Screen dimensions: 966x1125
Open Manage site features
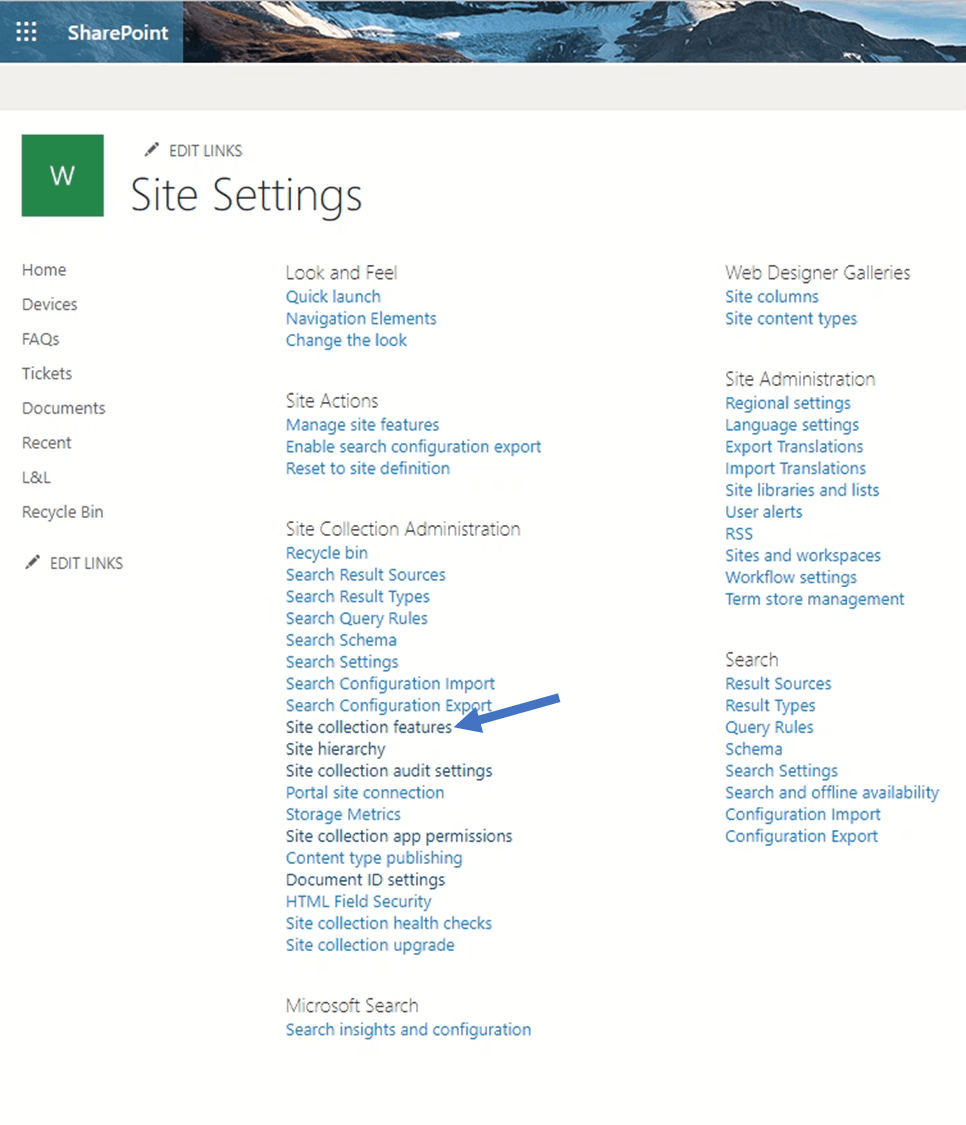click(362, 424)
